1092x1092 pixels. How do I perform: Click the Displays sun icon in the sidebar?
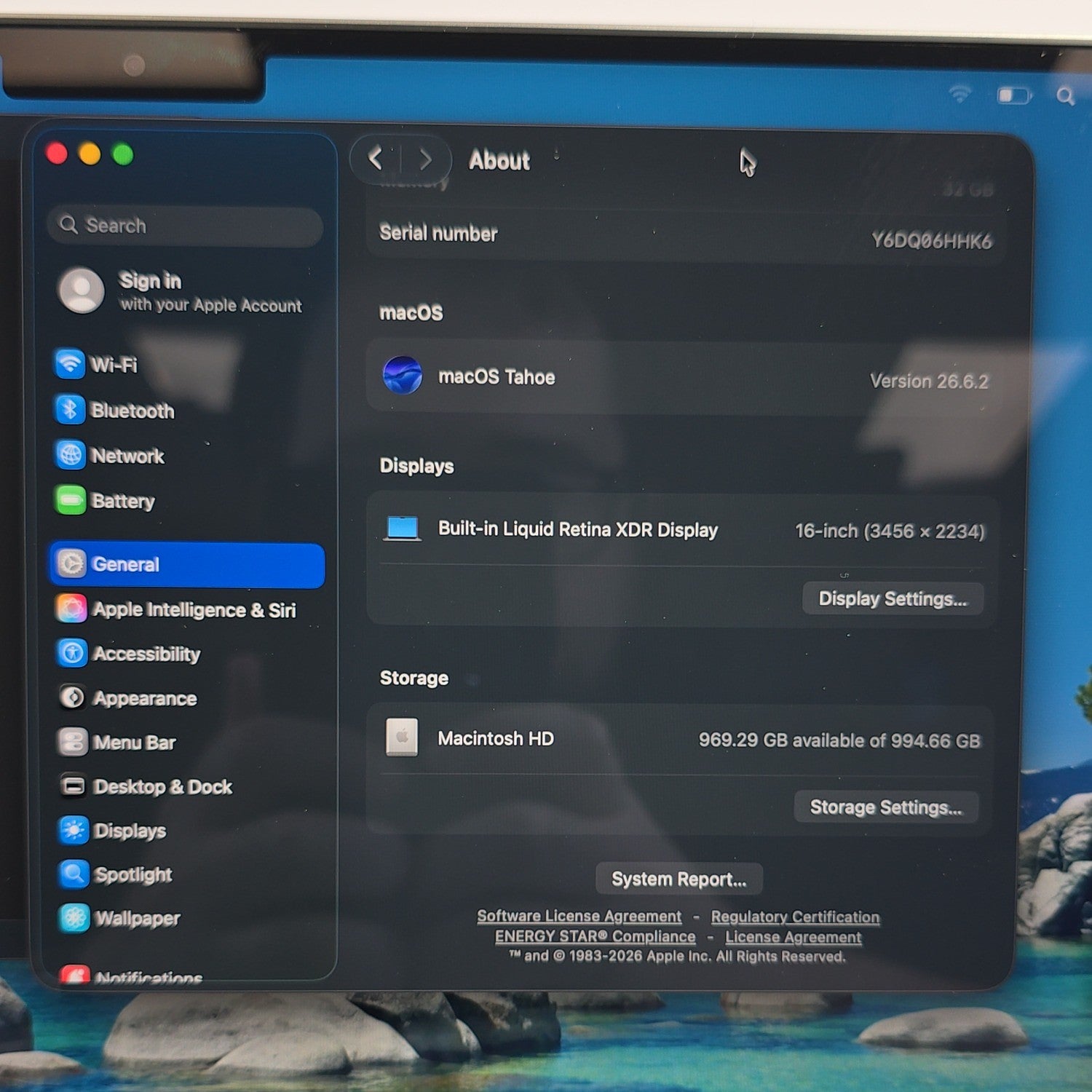click(74, 830)
